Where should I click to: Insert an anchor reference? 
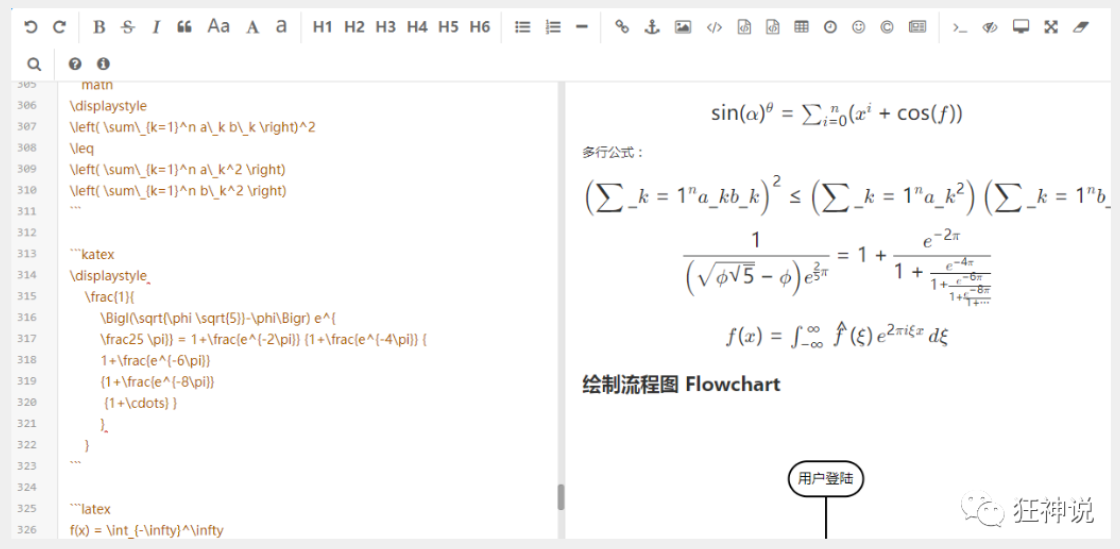point(652,27)
